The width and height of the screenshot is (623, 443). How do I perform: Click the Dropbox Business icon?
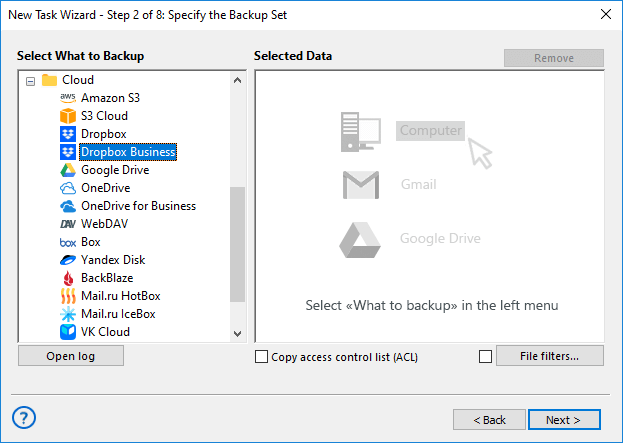[68, 152]
